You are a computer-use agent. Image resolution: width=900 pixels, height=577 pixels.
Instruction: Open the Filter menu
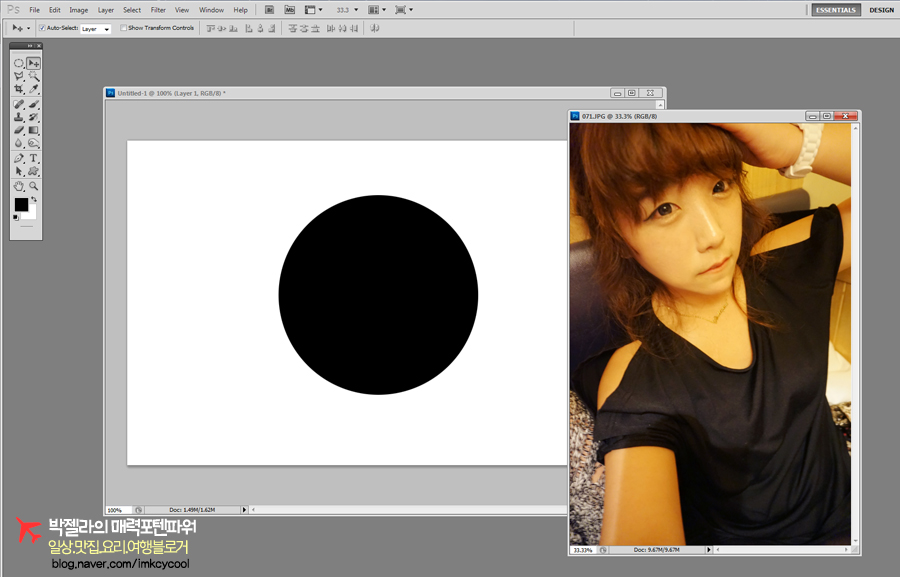pyautogui.click(x=158, y=10)
